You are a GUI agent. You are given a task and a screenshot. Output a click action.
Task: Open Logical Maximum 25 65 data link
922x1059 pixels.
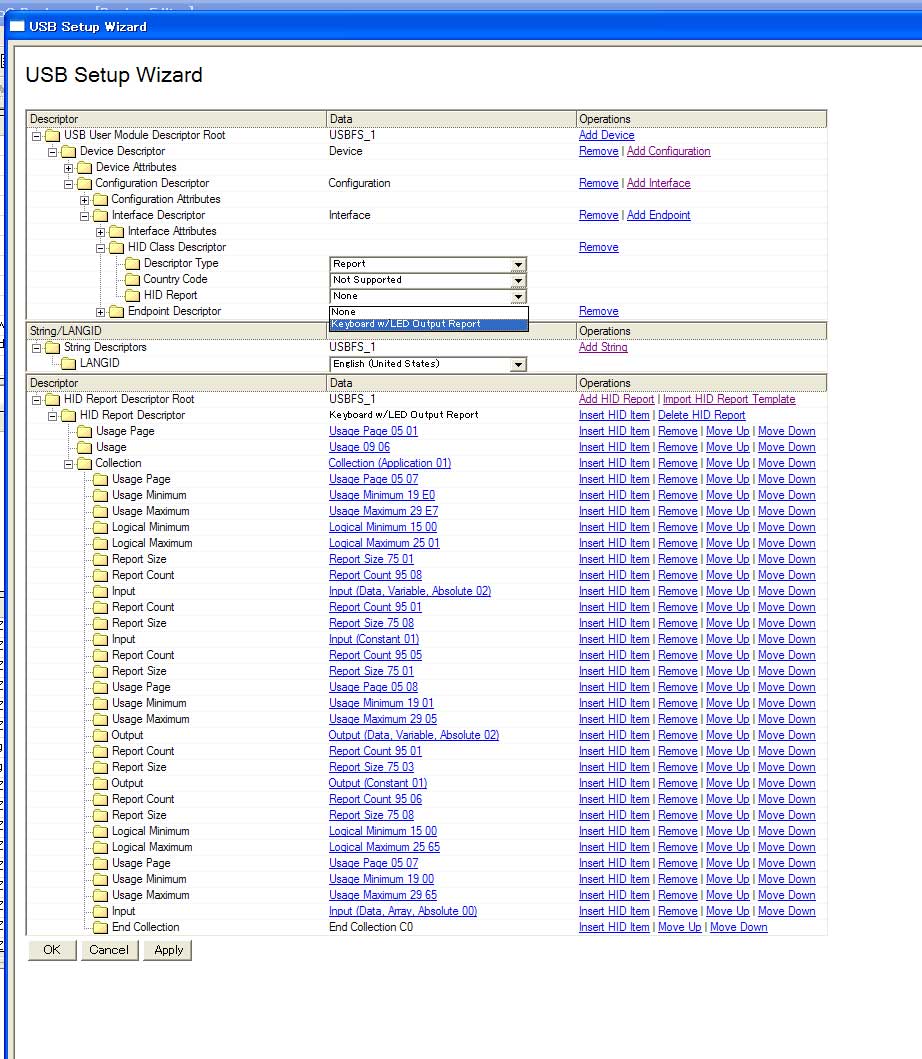(384, 847)
